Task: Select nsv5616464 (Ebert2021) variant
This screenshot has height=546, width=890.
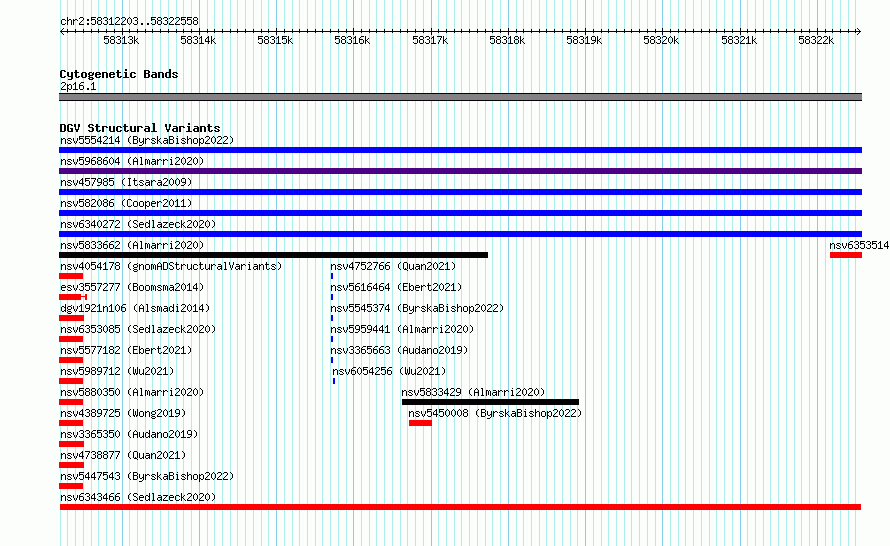Action: [x=396, y=287]
